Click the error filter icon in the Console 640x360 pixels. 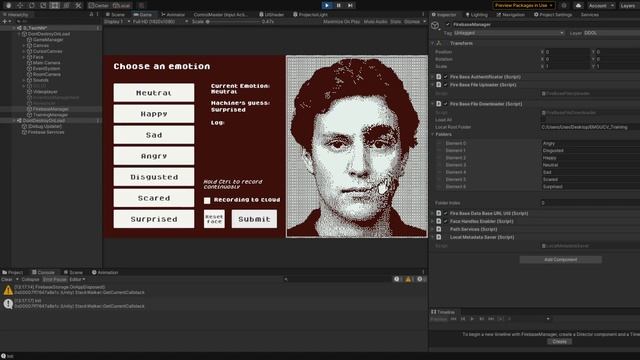pos(420,279)
